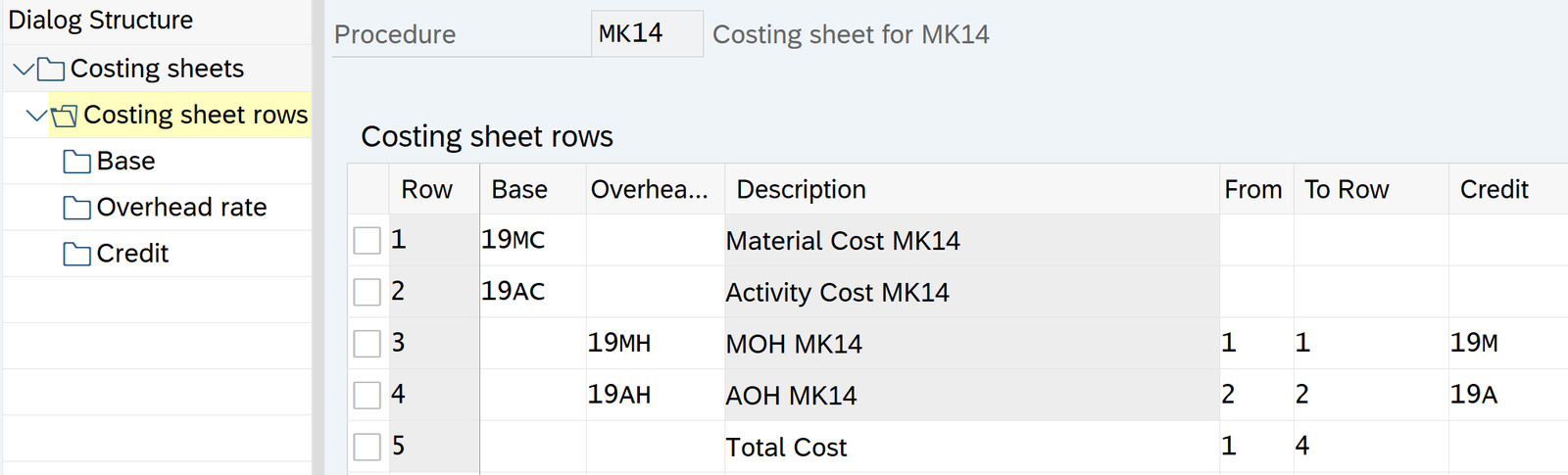Click the open folder icon for Costing sheet rows

click(x=64, y=116)
